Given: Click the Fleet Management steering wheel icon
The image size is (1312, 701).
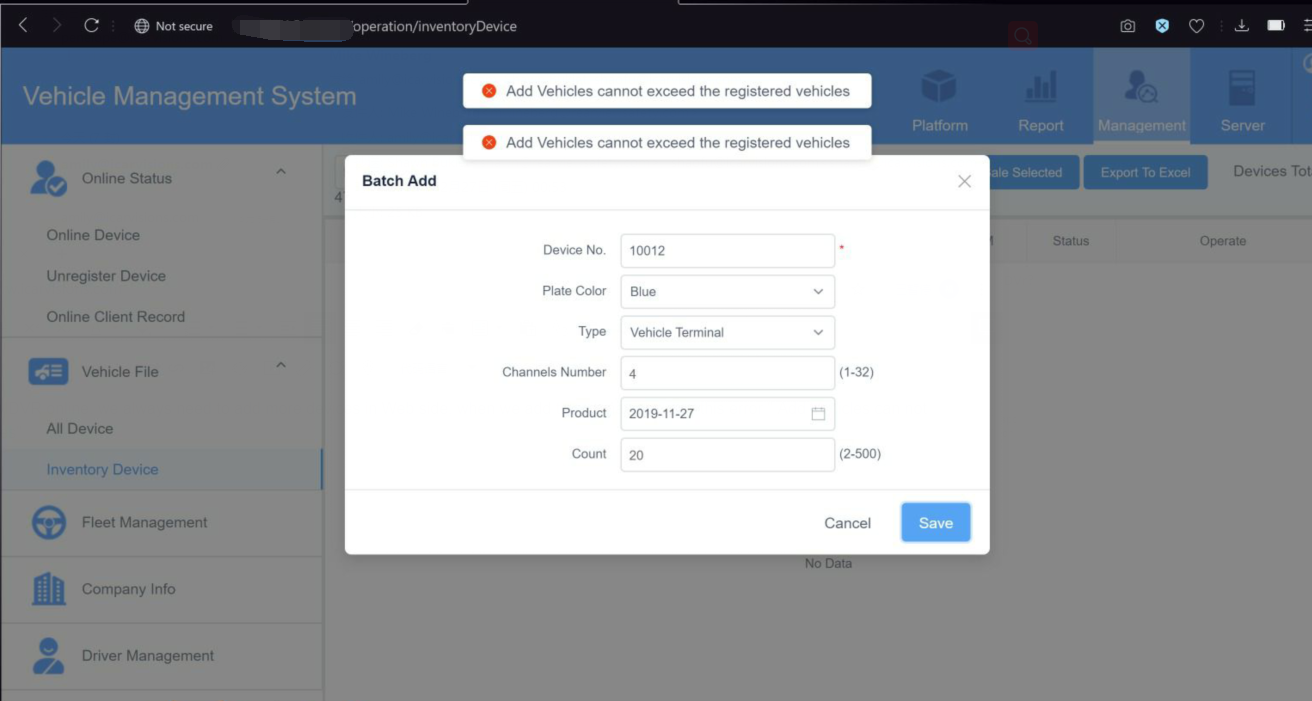Looking at the screenshot, I should coord(48,523).
